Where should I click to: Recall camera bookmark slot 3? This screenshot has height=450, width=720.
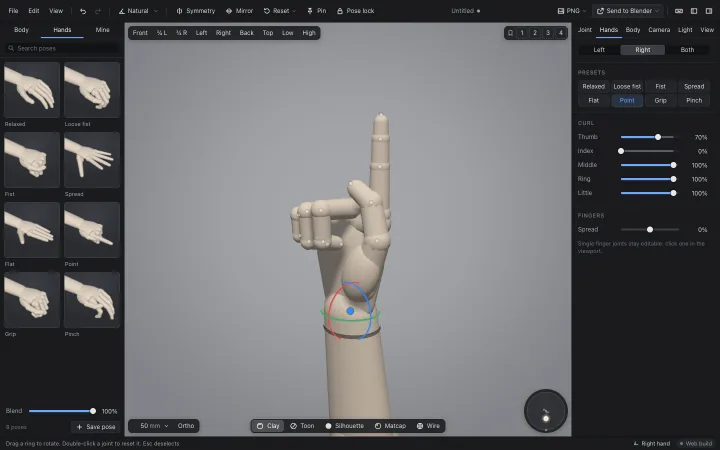tap(548, 33)
